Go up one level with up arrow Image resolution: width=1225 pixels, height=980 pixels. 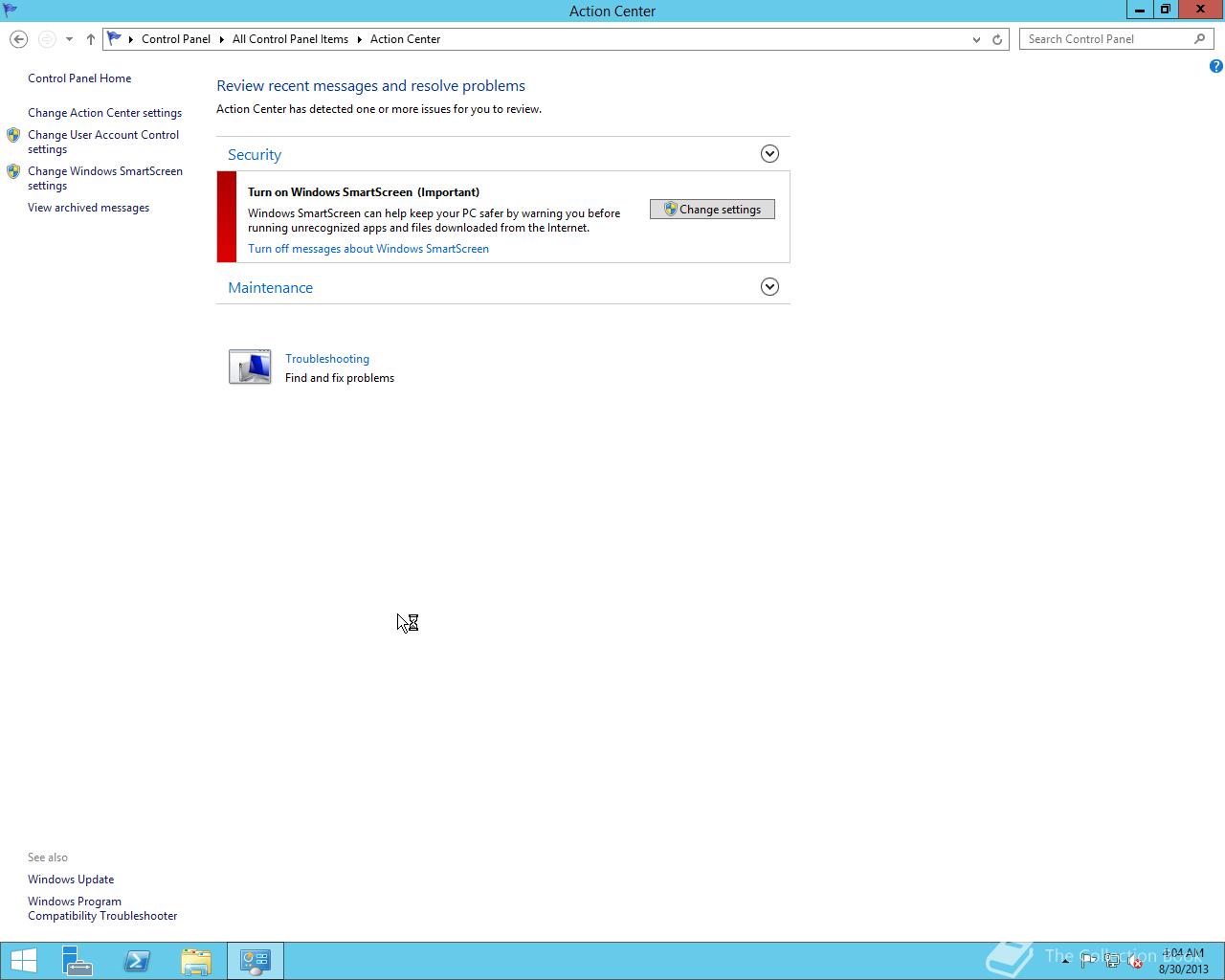tap(90, 39)
